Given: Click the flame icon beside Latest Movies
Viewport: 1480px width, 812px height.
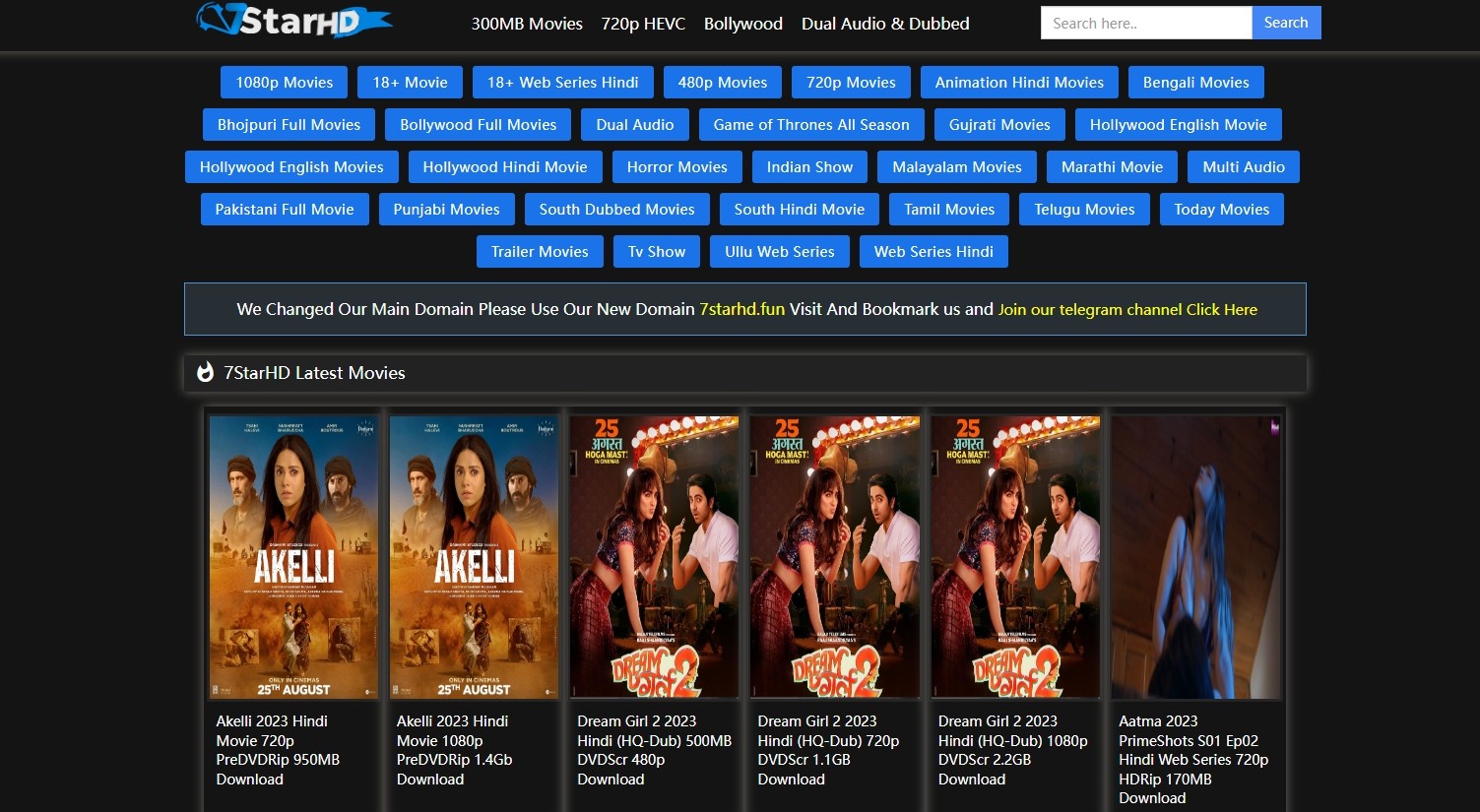Looking at the screenshot, I should pos(205,372).
